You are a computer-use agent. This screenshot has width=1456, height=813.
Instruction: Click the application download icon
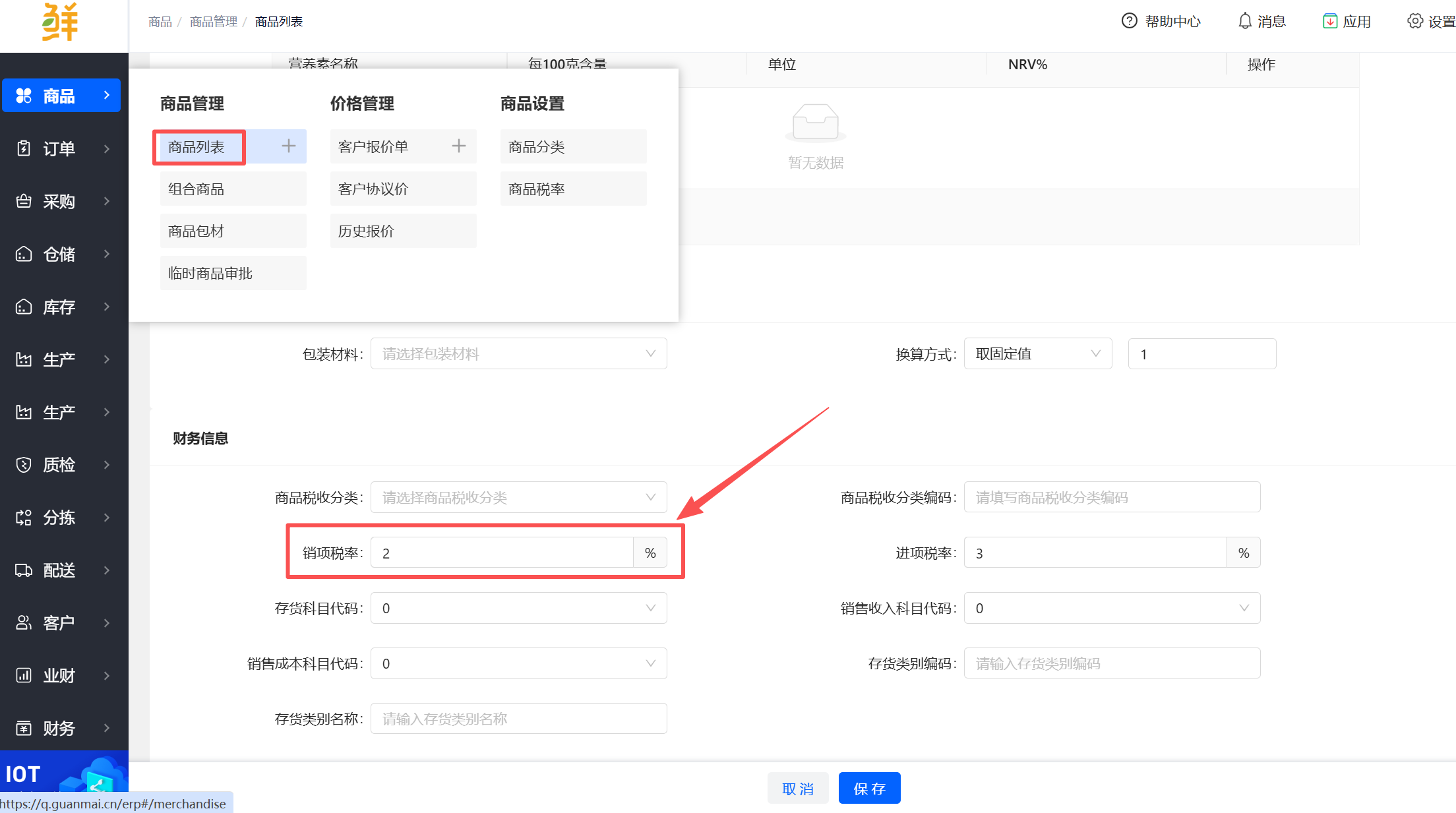[x=1330, y=21]
